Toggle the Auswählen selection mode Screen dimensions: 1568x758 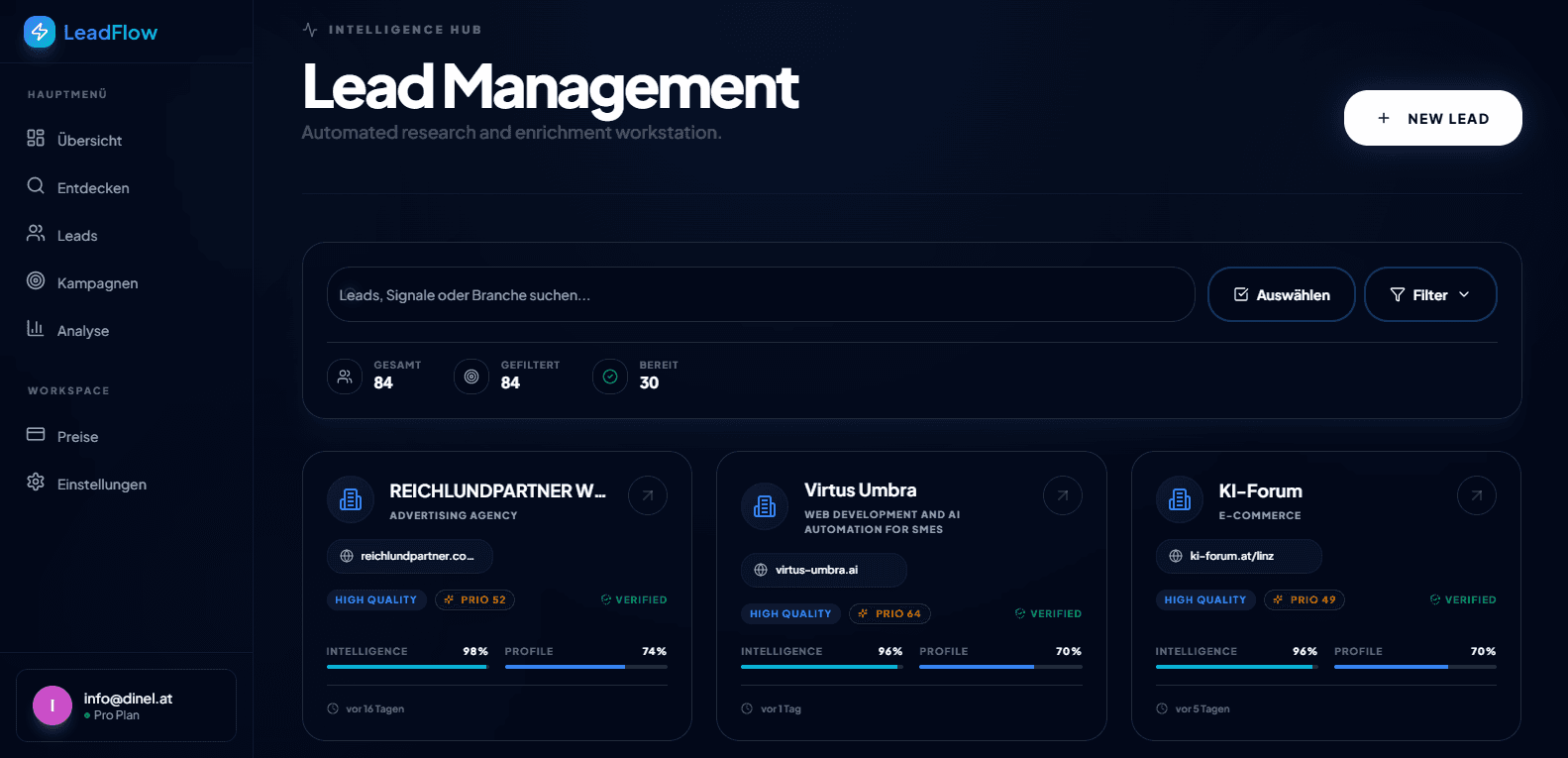click(1282, 294)
